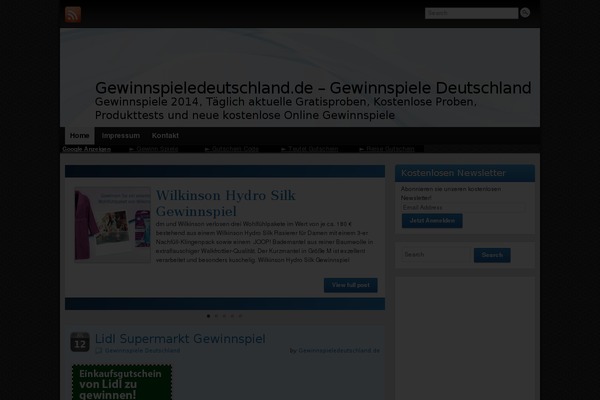Open the author link Gewinnspieledeutschland.de
Viewport: 600px width, 400px height.
[339, 351]
